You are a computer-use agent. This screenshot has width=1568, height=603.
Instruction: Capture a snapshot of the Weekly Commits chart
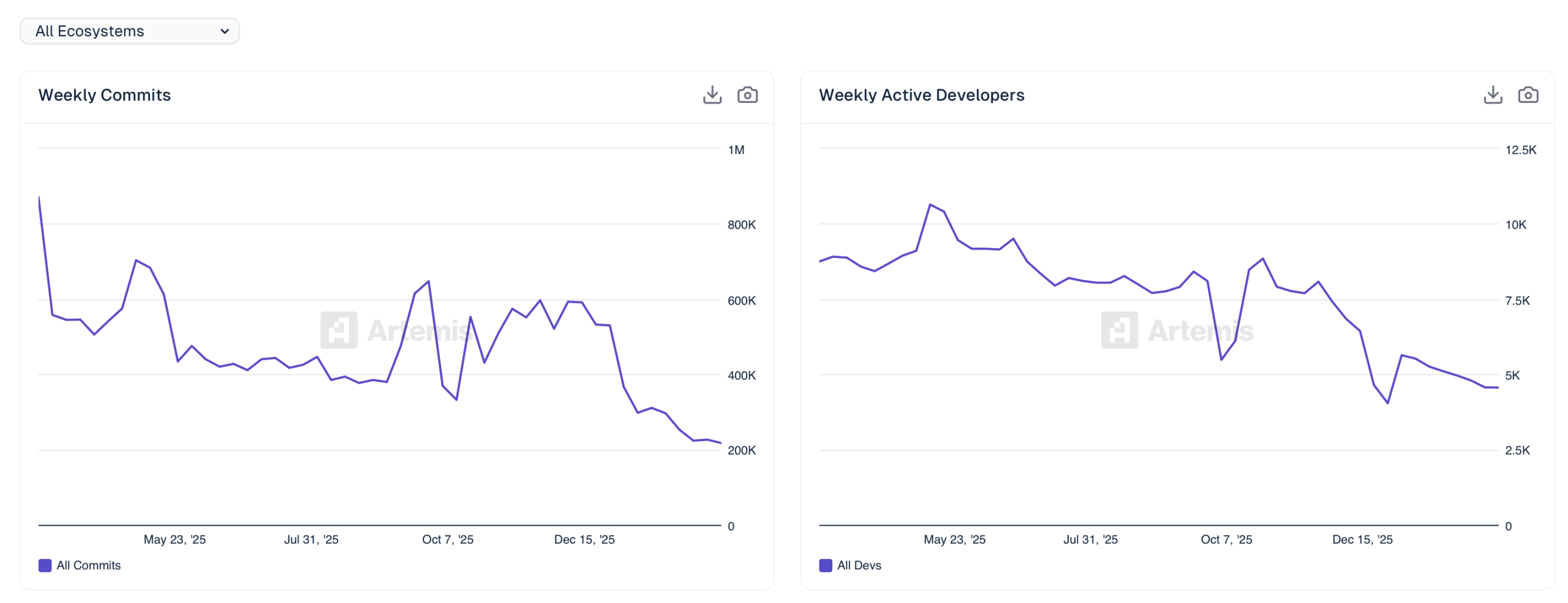pyautogui.click(x=748, y=95)
